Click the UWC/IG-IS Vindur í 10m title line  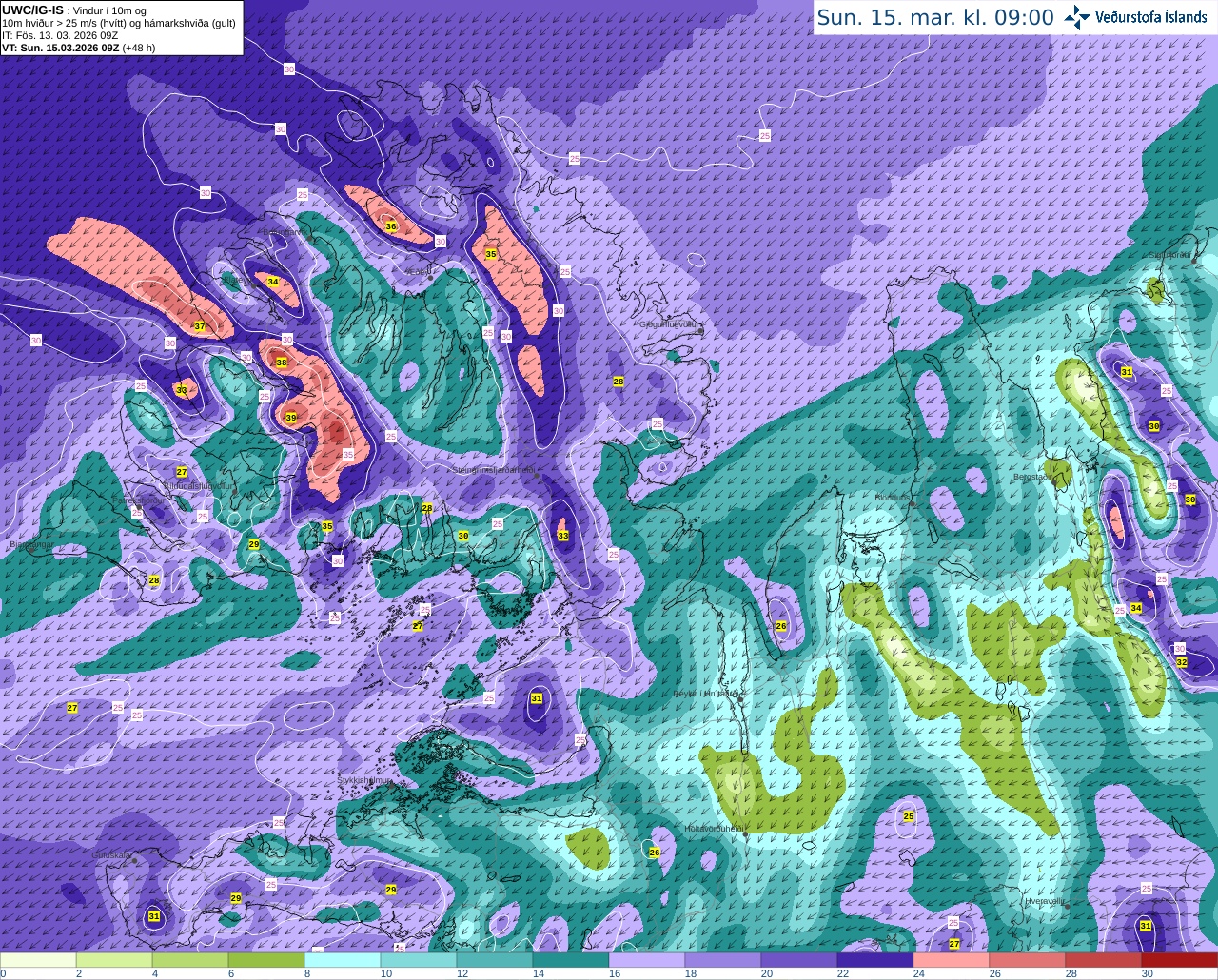[73, 10]
